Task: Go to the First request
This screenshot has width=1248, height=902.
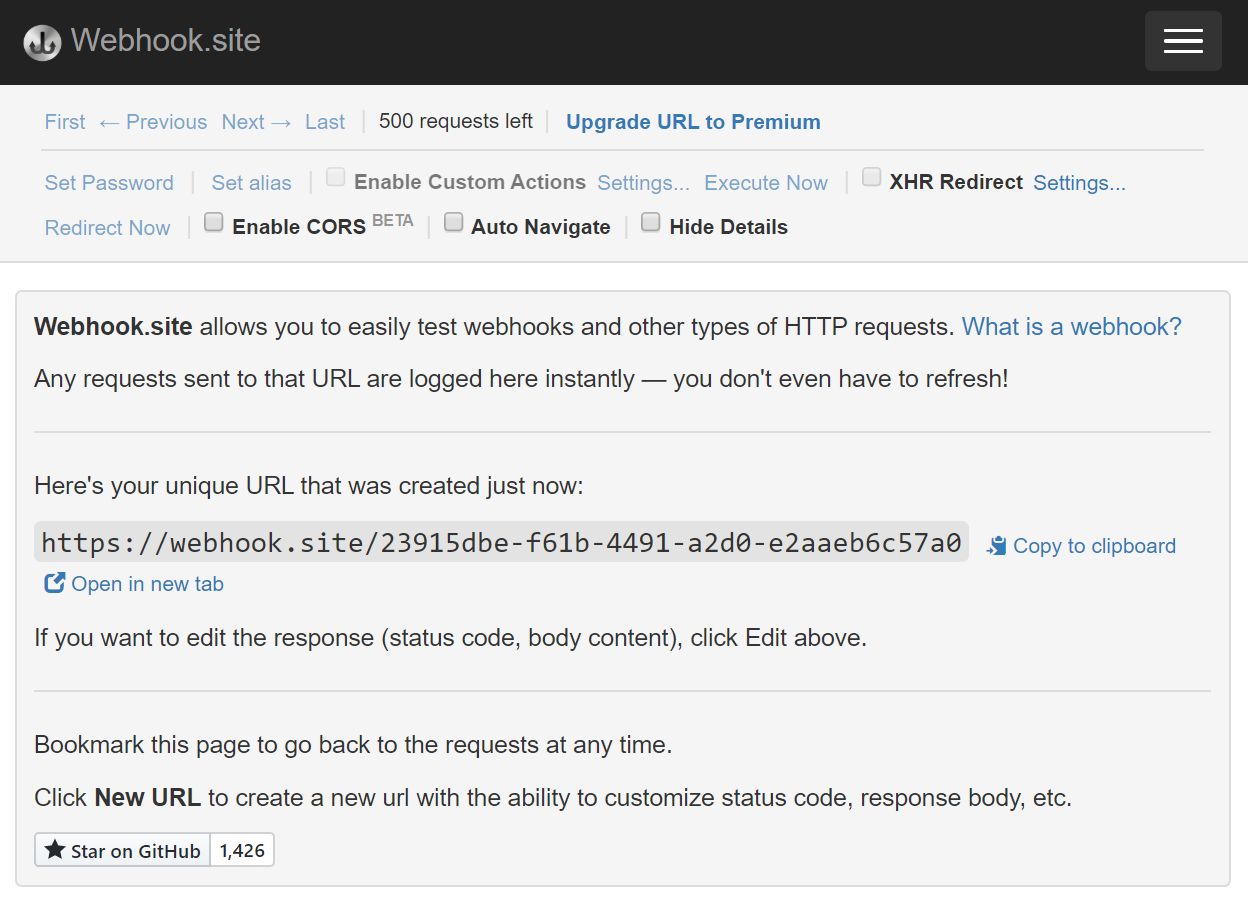Action: pos(65,122)
